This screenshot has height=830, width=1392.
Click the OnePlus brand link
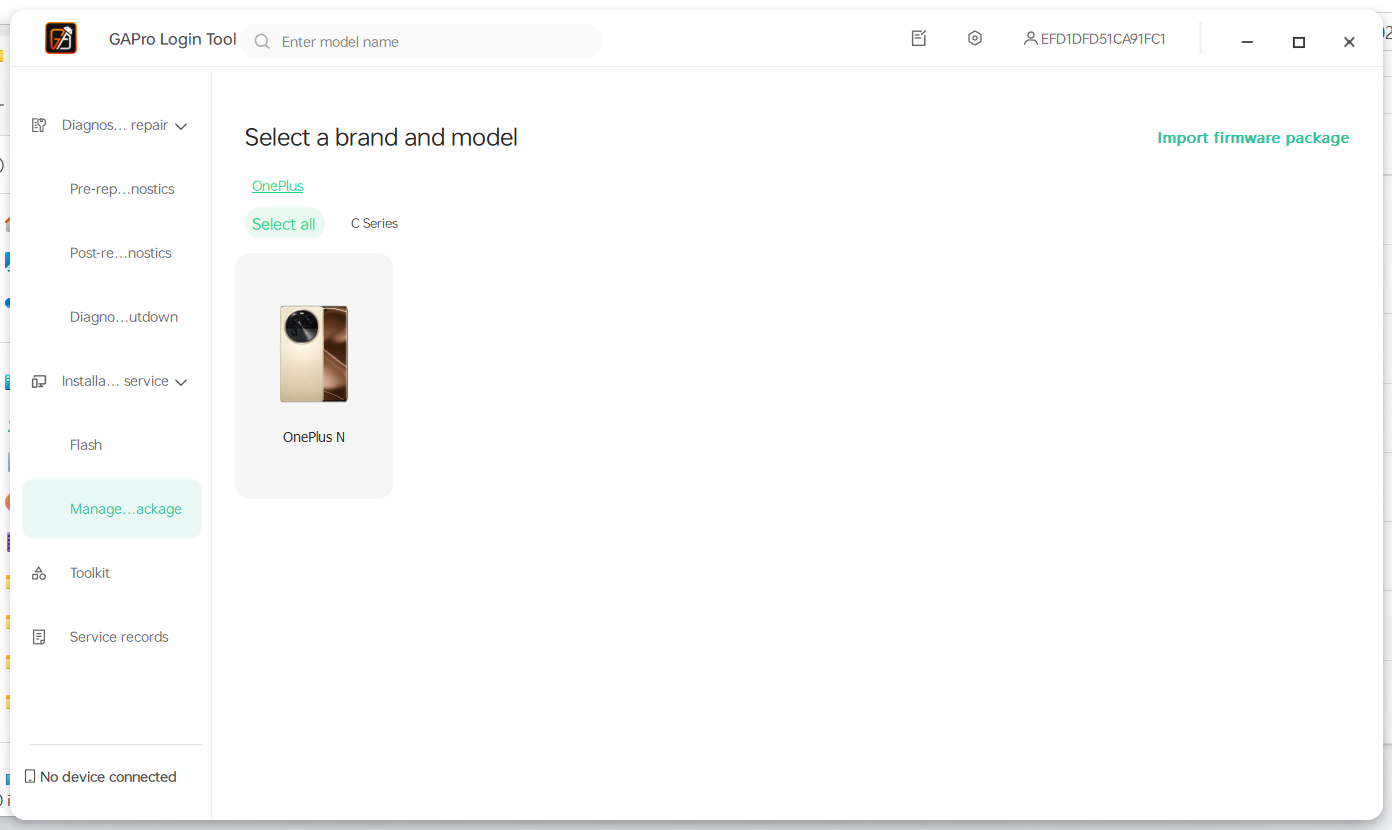[278, 186]
